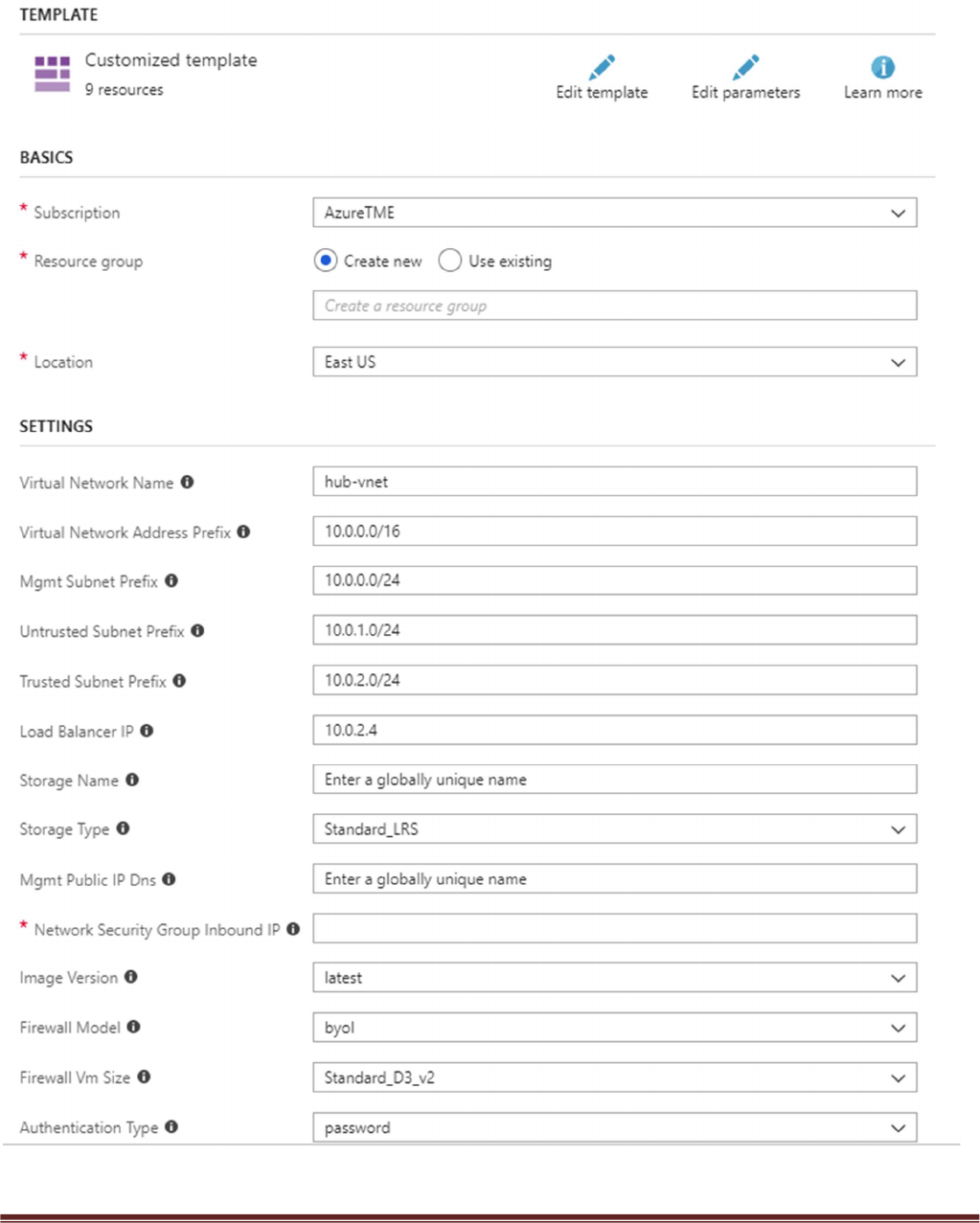Show info tooltip for Storage Type
This screenshot has height=1223, width=980.
pos(123,828)
